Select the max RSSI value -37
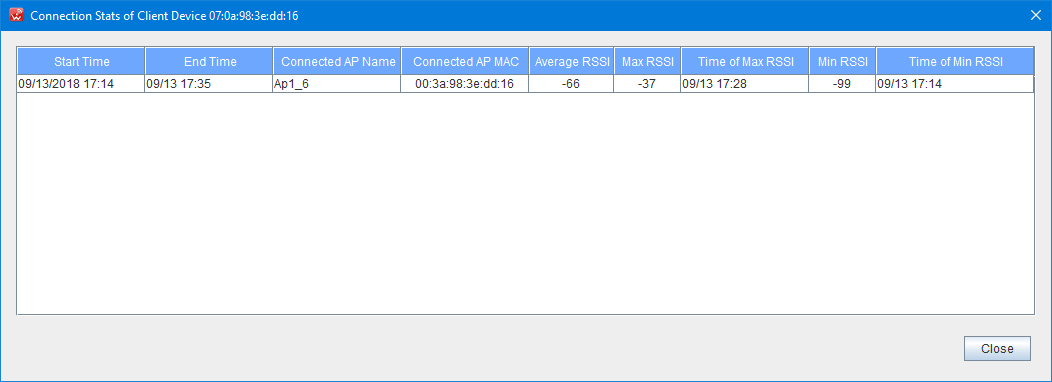The image size is (1052, 382). pyautogui.click(x=647, y=84)
